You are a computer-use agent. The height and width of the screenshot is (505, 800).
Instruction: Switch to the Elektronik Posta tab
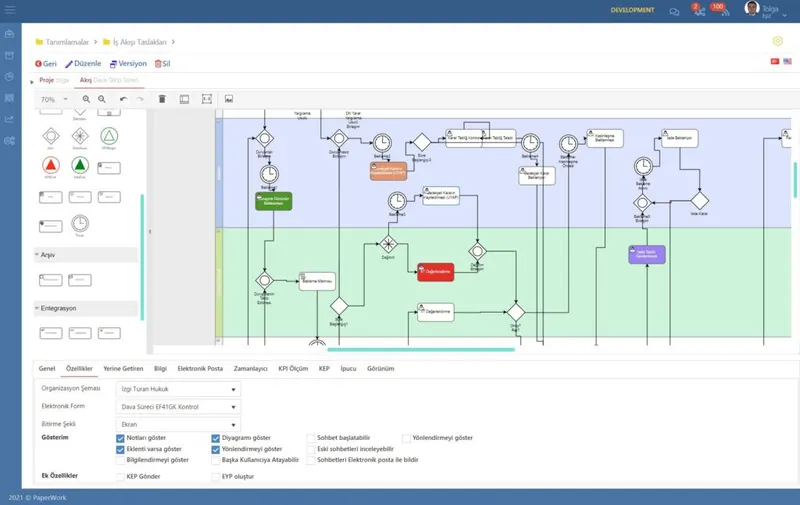(200, 368)
